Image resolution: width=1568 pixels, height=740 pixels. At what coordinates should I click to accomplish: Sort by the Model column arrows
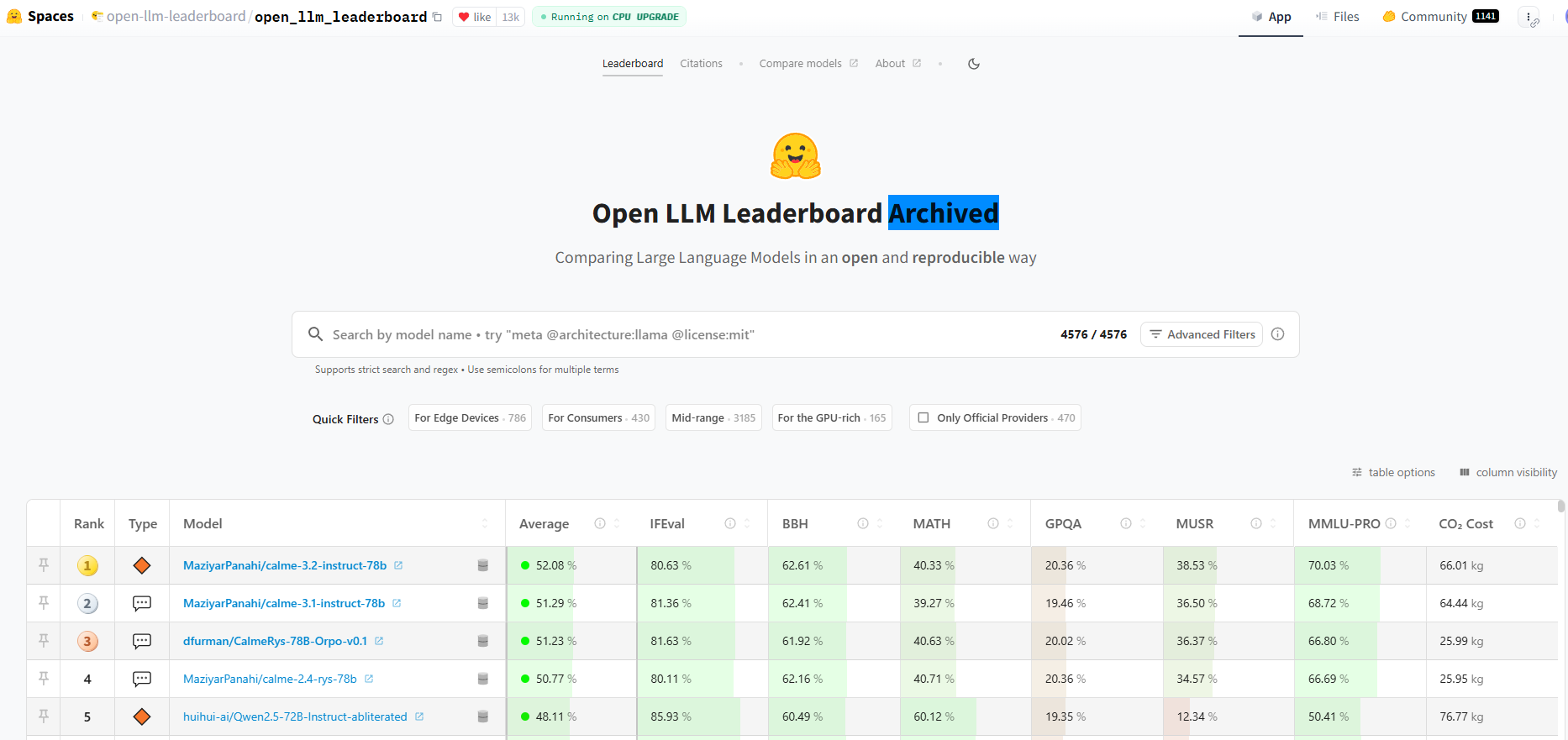485,523
